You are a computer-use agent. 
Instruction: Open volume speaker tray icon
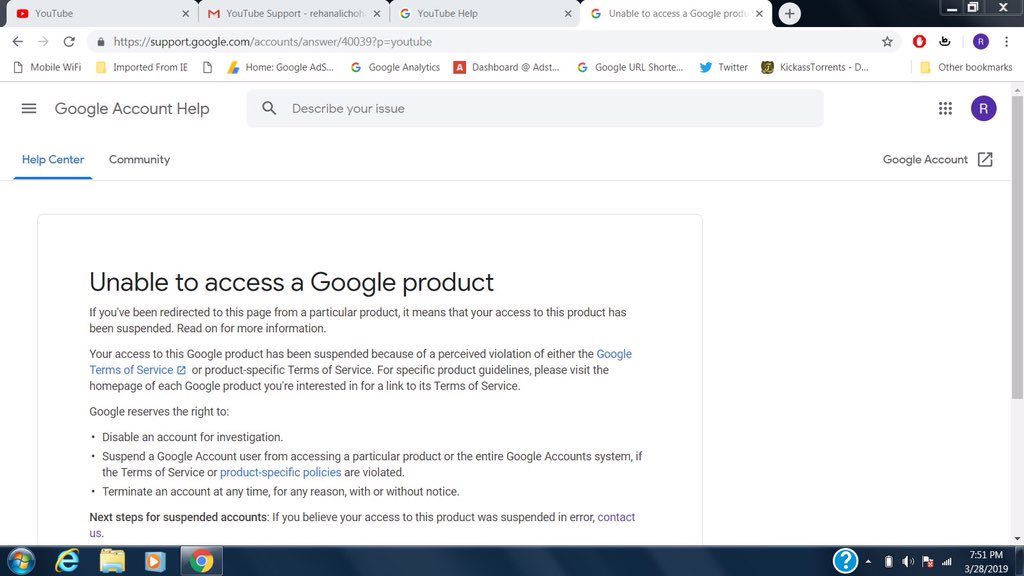908,562
